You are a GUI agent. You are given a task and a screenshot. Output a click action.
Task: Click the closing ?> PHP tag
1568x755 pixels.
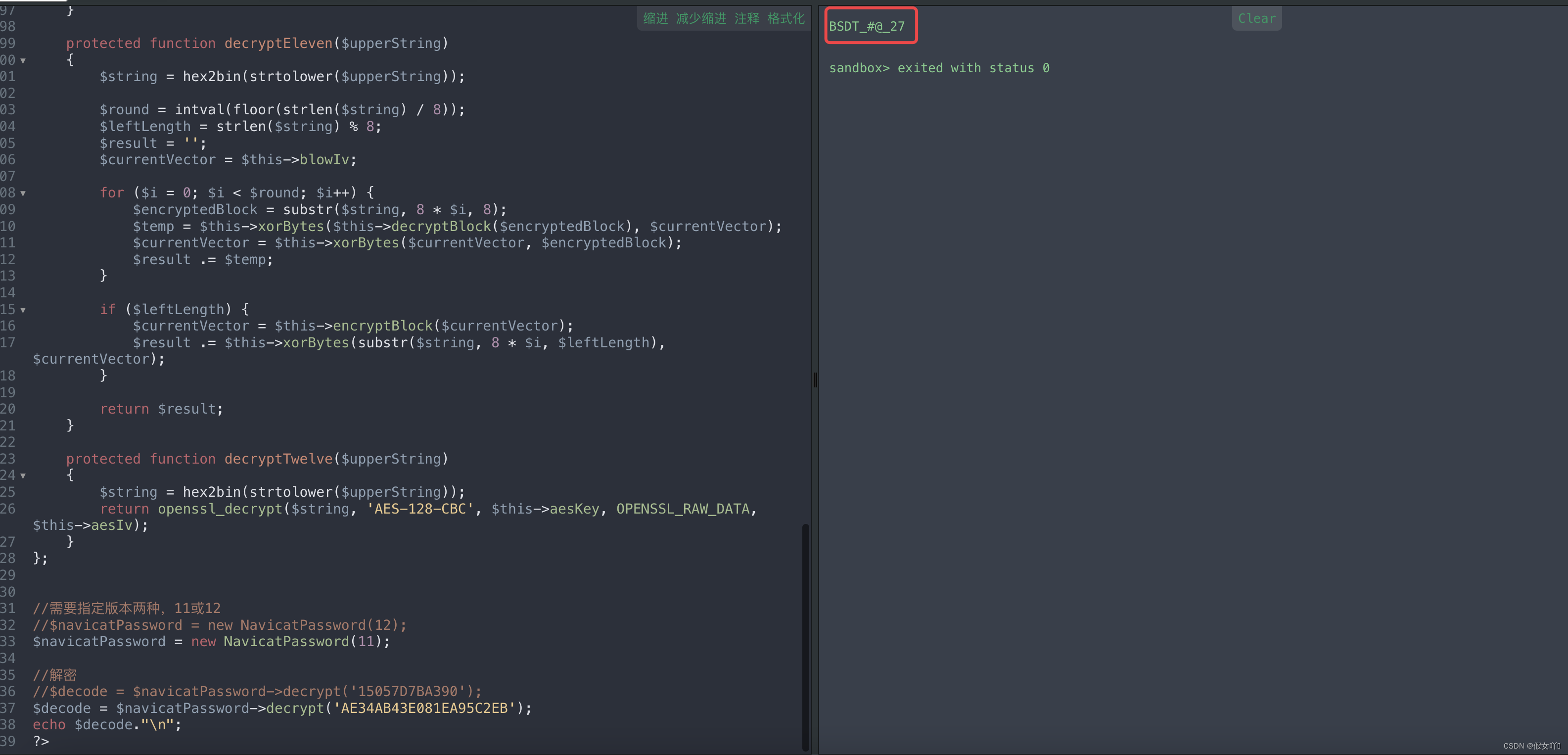pos(41,742)
